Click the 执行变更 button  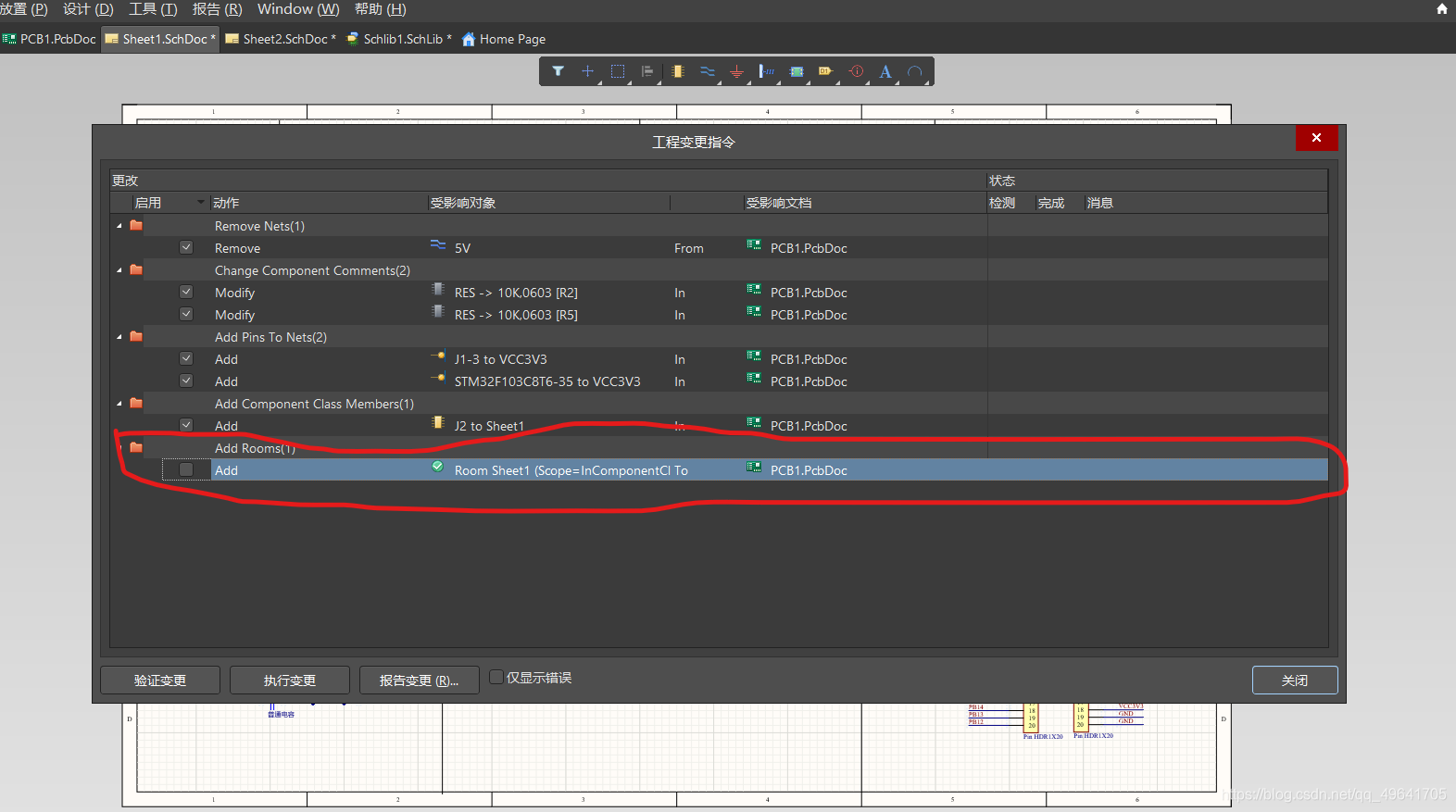(x=290, y=680)
